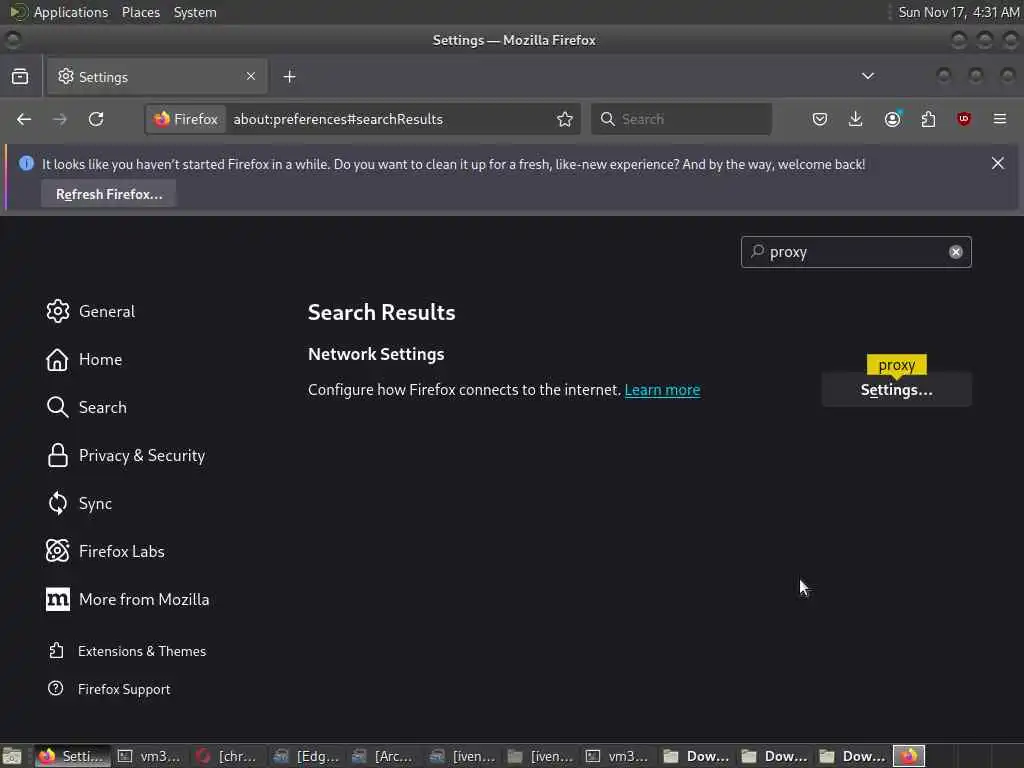Screen dimensions: 1024x768
Task: Switch to the [Edg… taskbar window
Action: (x=305, y=756)
